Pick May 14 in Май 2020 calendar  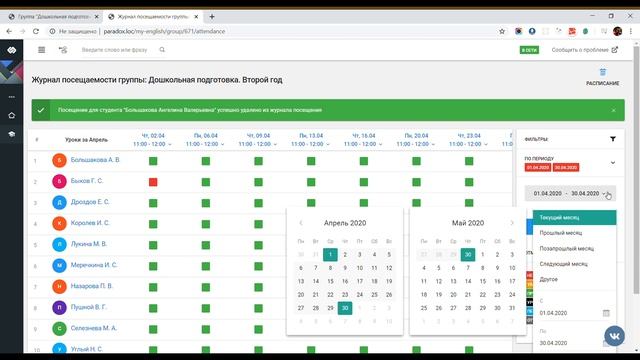click(x=468, y=281)
